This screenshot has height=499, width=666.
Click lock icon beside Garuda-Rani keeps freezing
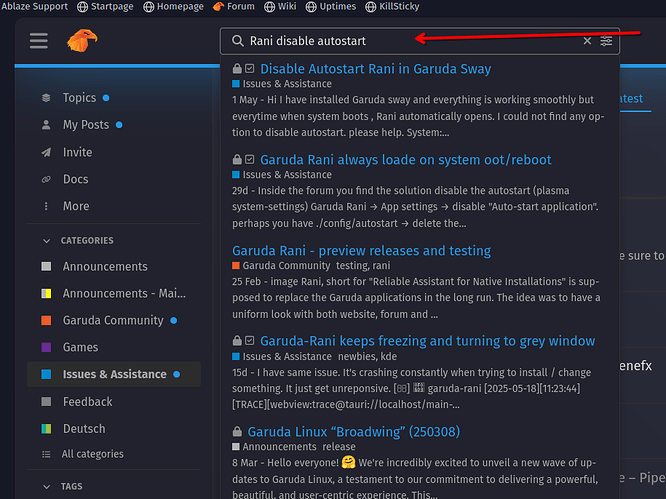pos(237,341)
